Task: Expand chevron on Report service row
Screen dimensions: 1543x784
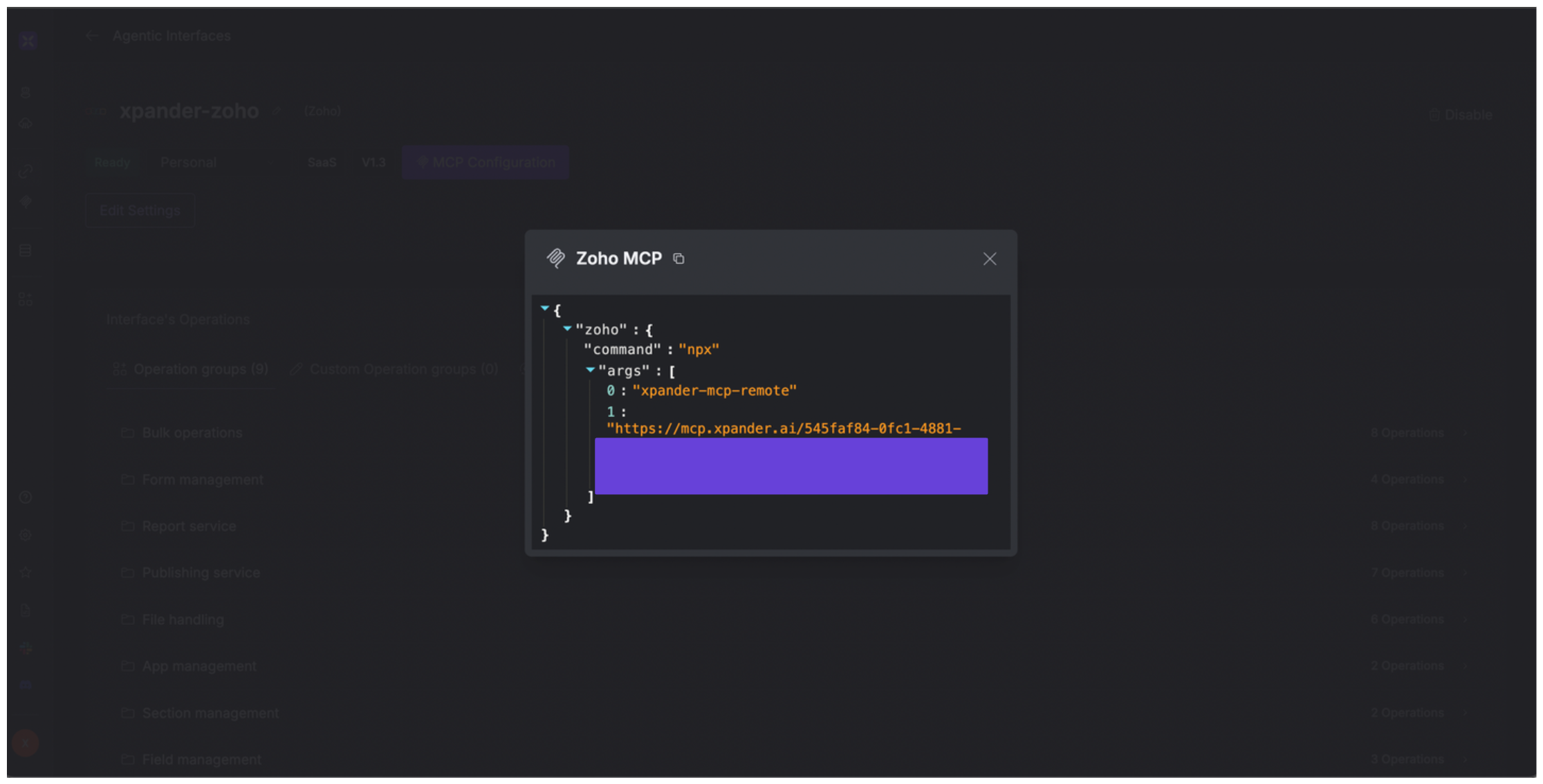Action: click(1466, 526)
